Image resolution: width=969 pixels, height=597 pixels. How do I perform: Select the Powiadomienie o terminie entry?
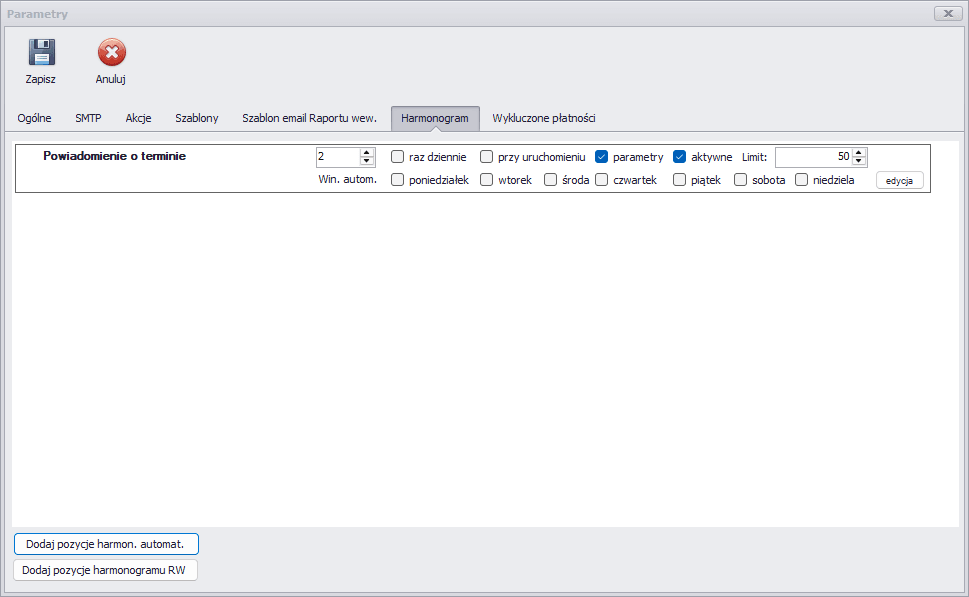click(x=114, y=156)
